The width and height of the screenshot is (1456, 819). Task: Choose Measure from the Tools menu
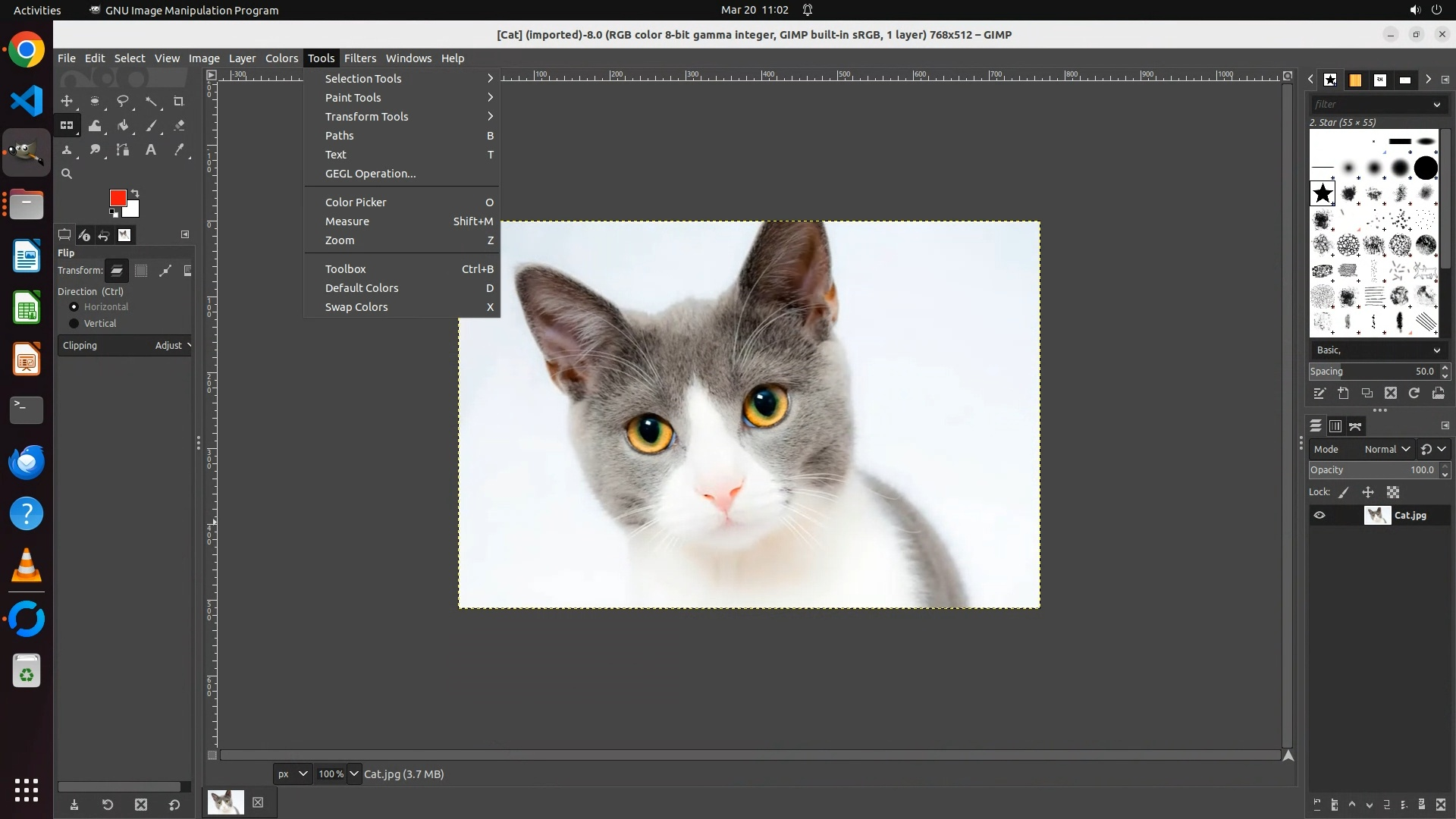pos(347,221)
